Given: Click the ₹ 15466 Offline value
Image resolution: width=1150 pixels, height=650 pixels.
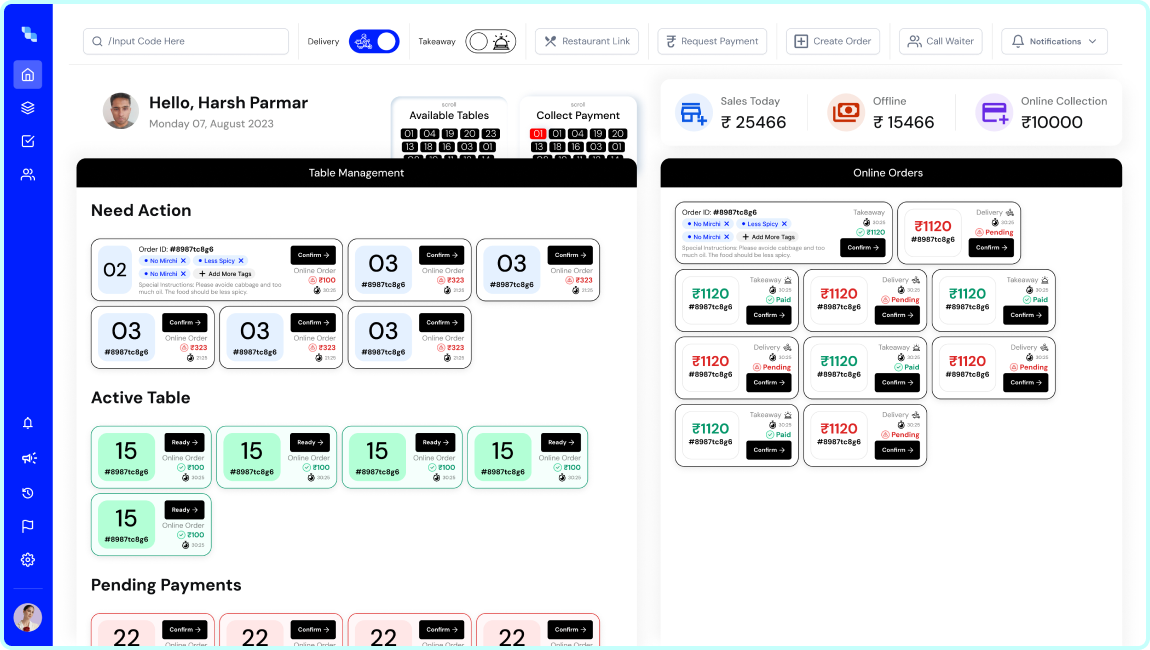Looking at the screenshot, I should coord(904,123).
